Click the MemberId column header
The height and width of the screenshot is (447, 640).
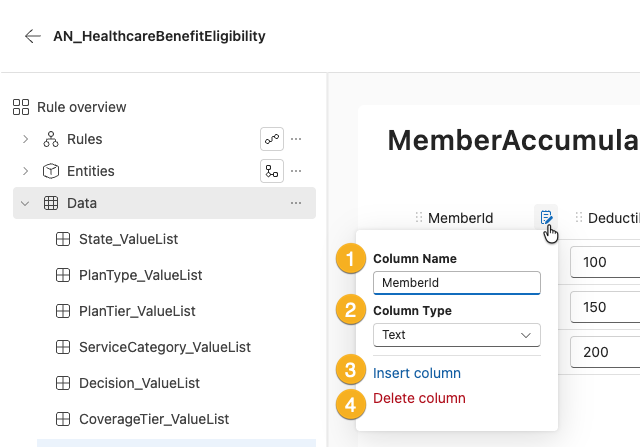460,218
